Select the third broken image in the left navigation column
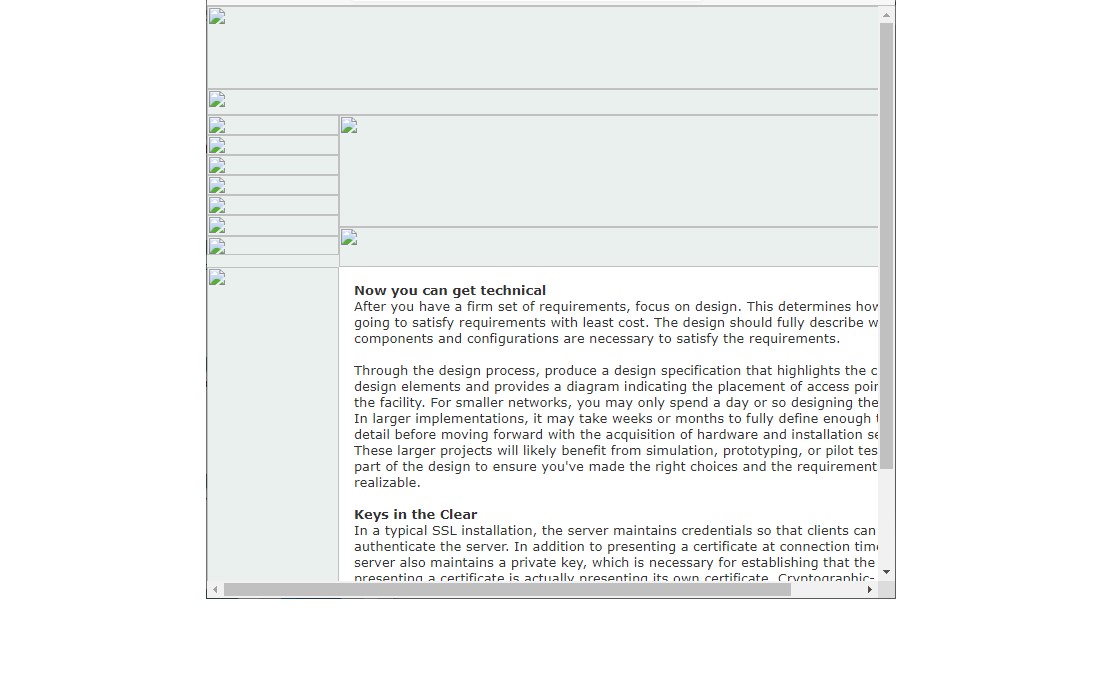 click(x=217, y=166)
